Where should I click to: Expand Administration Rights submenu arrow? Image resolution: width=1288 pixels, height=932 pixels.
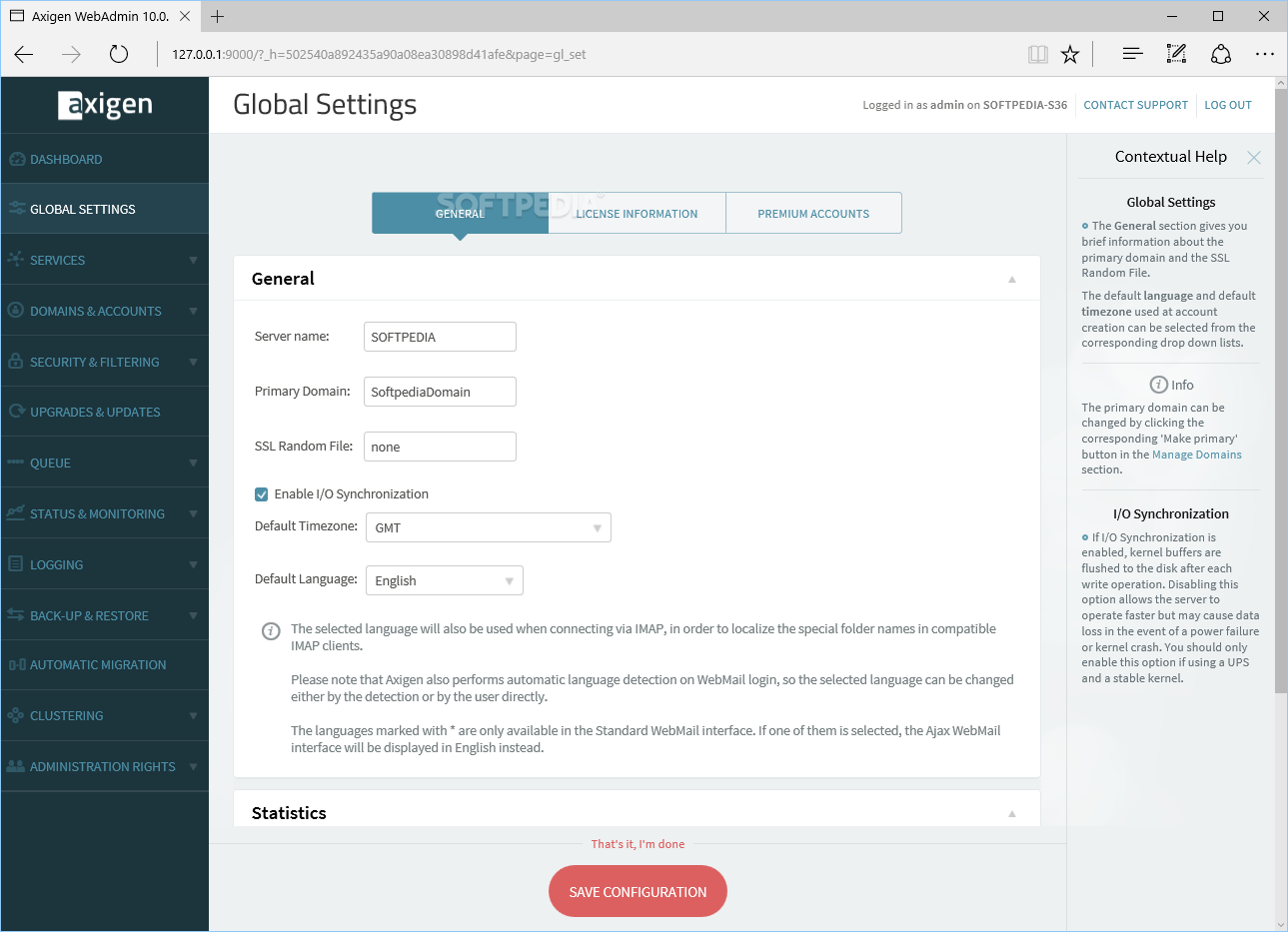pyautogui.click(x=193, y=766)
